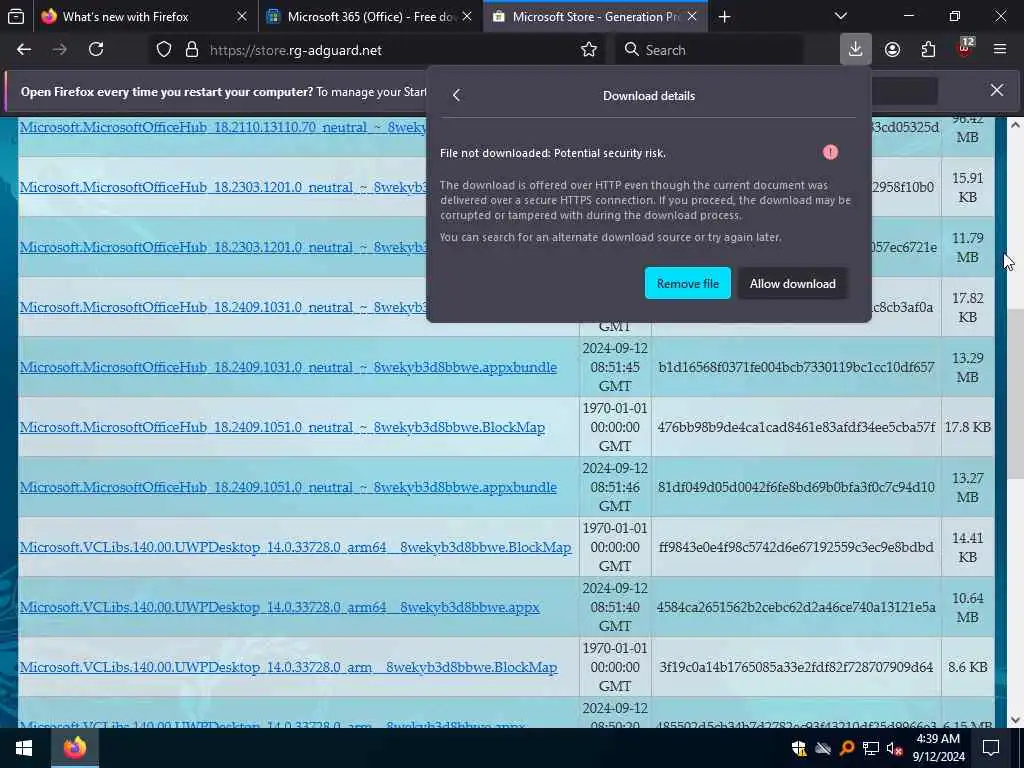Open a new tab

click(x=724, y=17)
